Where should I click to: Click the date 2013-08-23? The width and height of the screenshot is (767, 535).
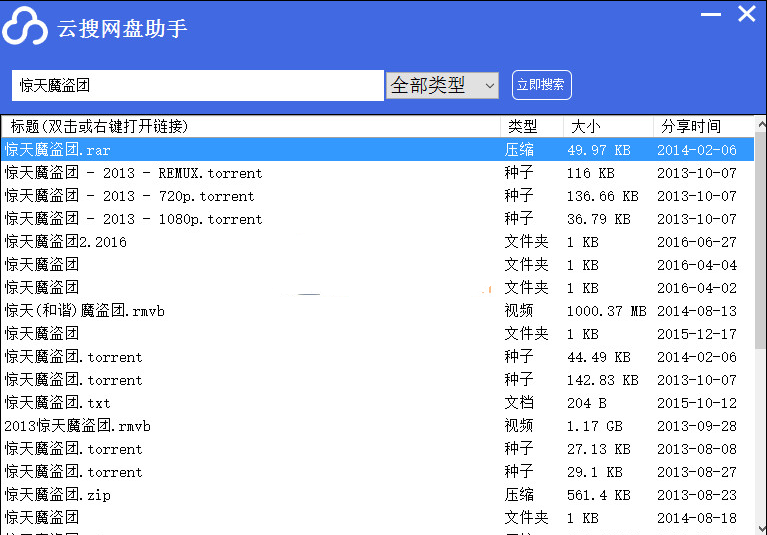[x=697, y=495]
